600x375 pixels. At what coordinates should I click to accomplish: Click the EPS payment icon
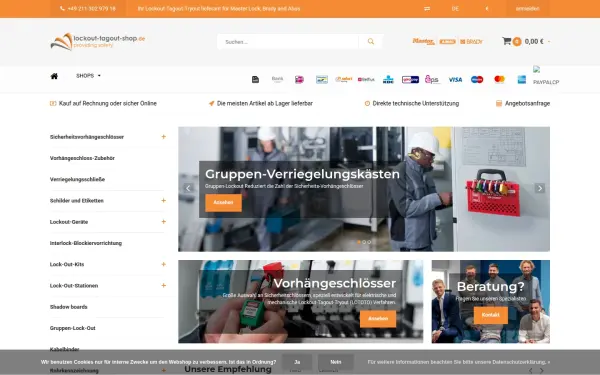(x=432, y=80)
